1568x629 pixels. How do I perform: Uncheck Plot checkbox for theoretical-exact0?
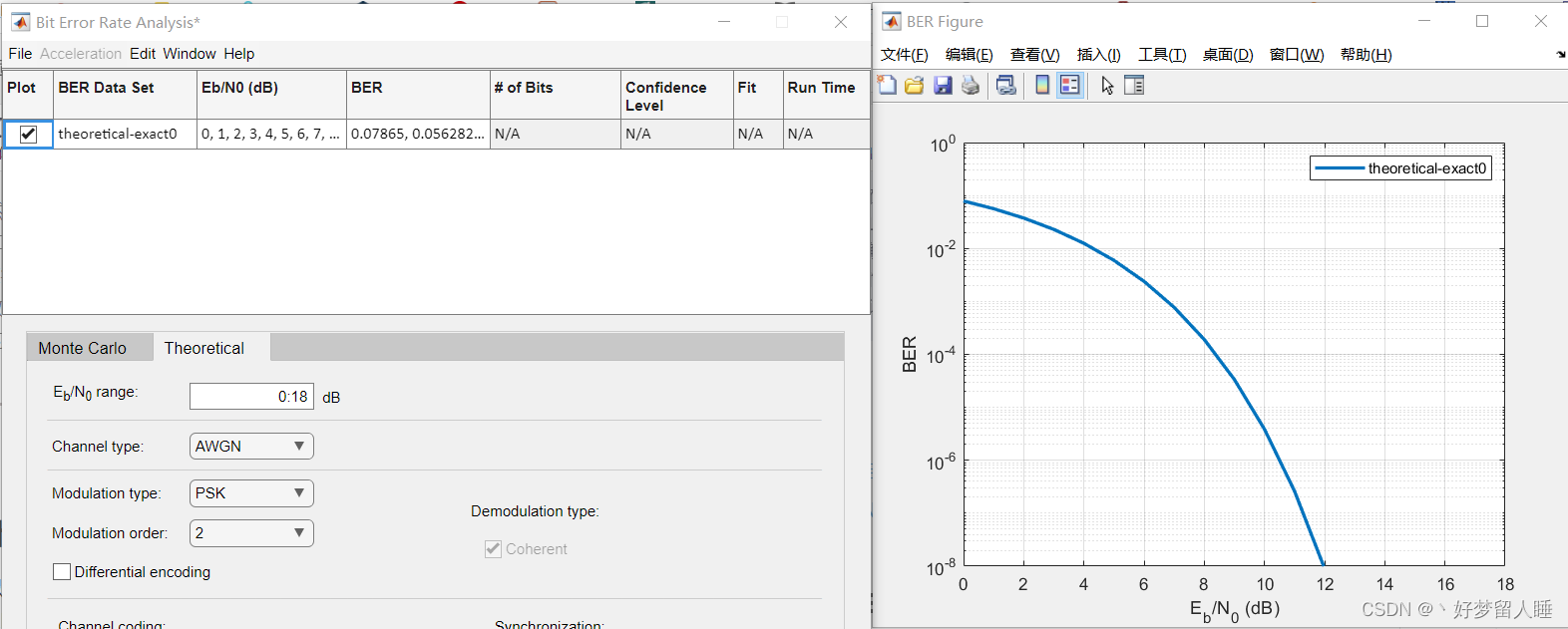29,134
